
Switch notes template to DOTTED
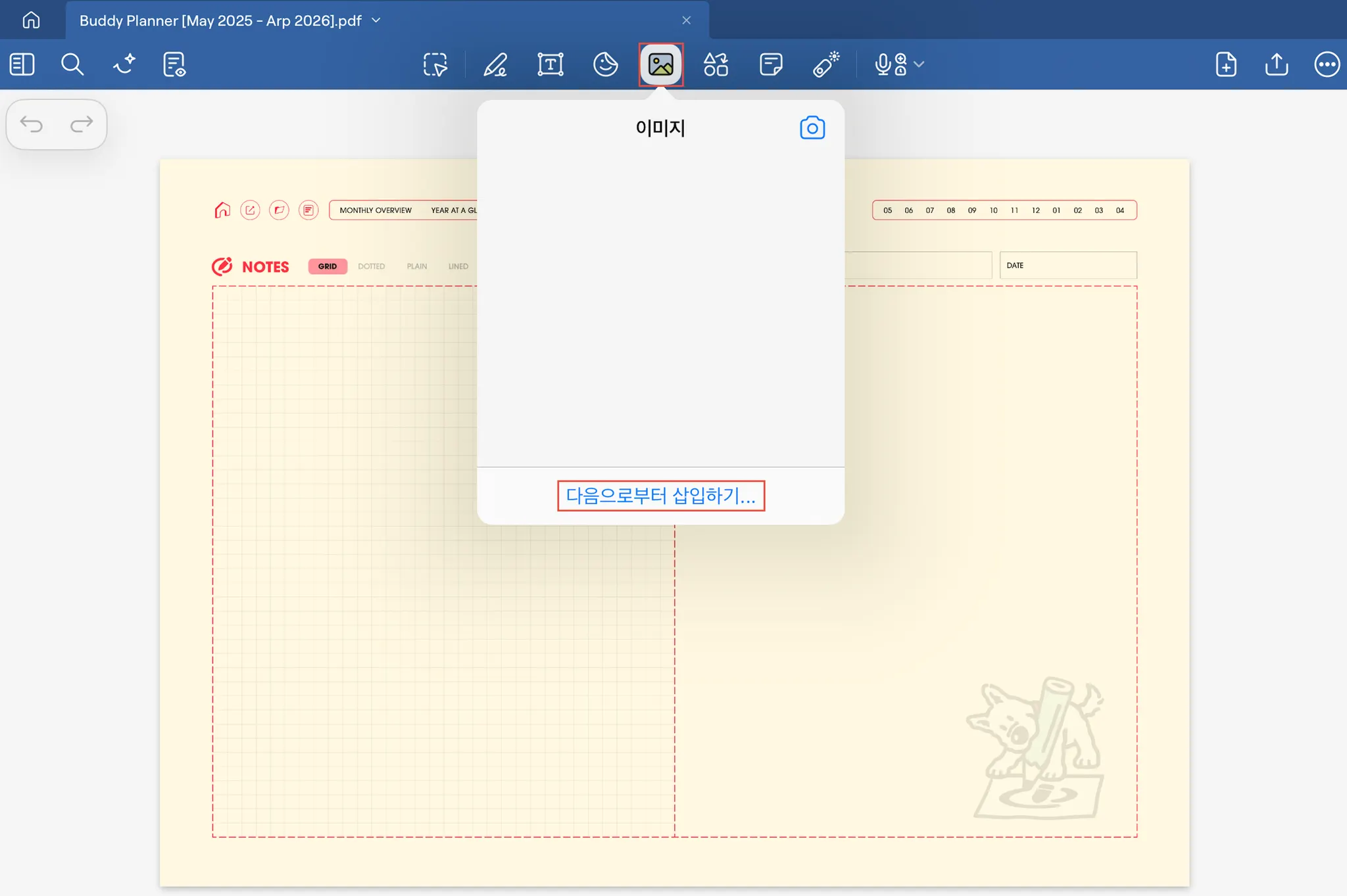[x=371, y=266]
